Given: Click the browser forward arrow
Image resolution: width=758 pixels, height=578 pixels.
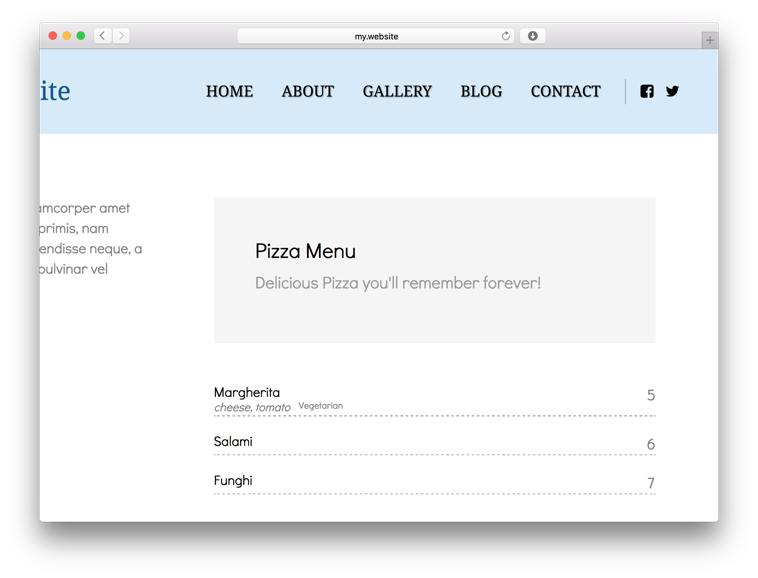Looking at the screenshot, I should 121,36.
